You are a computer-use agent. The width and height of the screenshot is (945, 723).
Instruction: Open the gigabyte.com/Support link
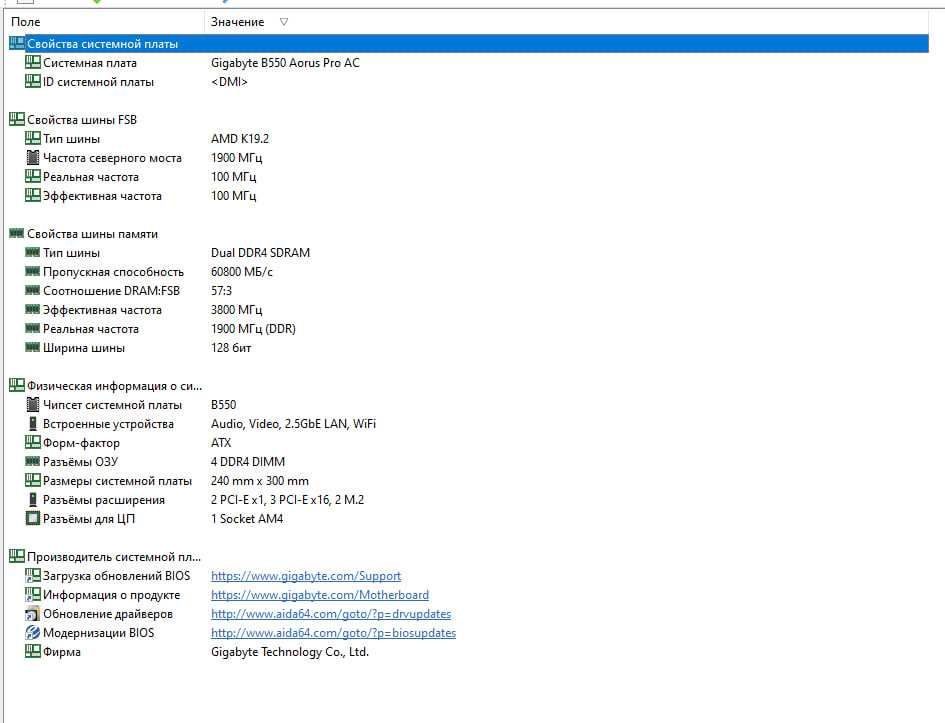(306, 575)
